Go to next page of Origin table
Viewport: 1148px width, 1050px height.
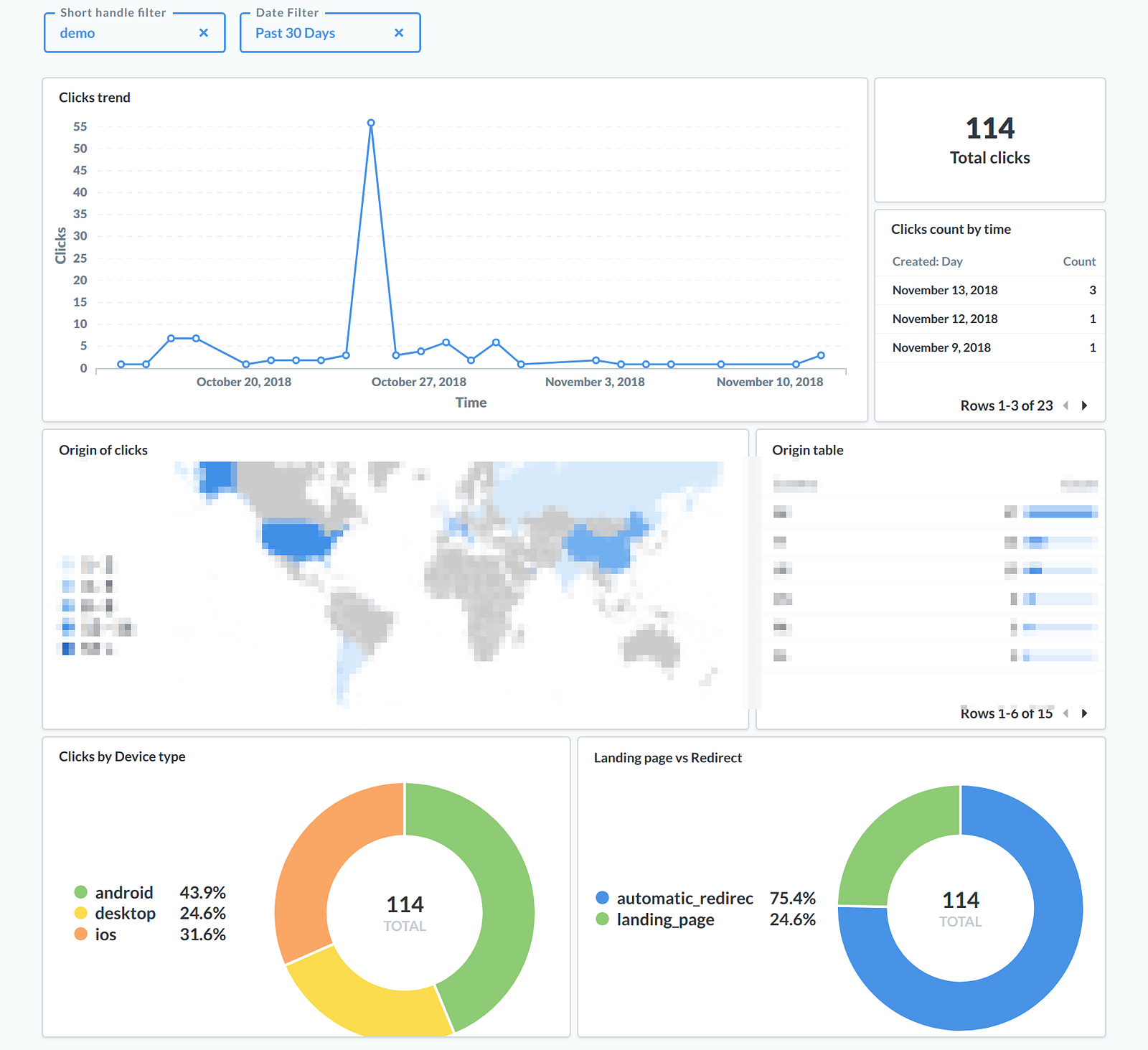click(1085, 713)
